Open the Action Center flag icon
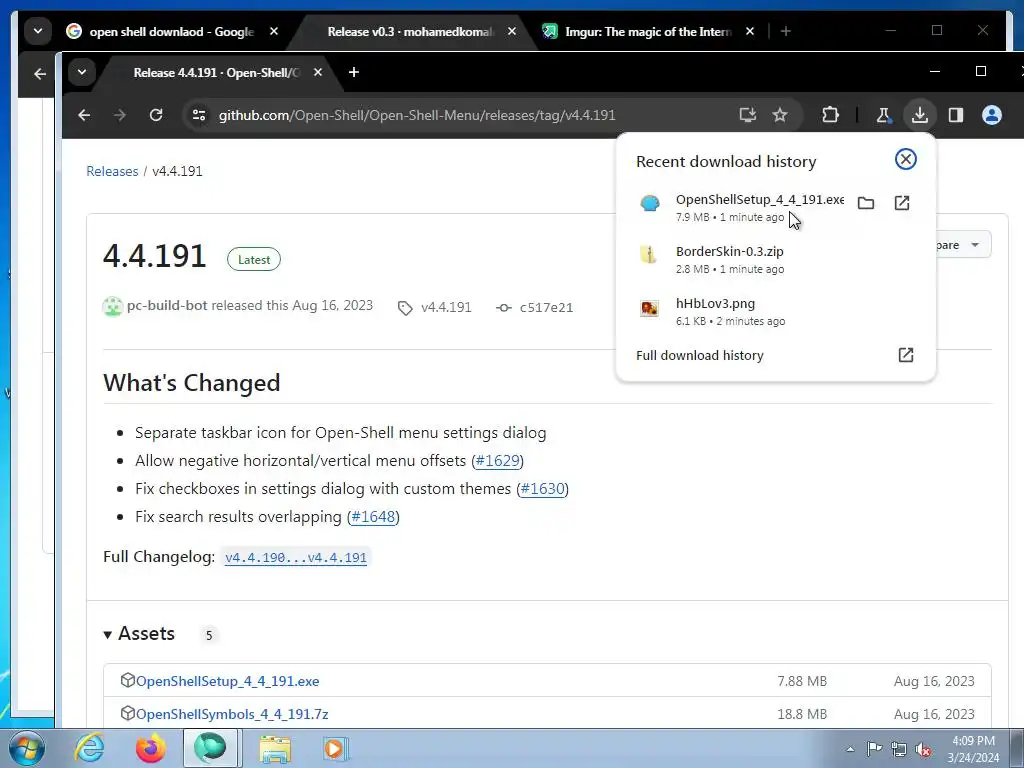 click(874, 749)
